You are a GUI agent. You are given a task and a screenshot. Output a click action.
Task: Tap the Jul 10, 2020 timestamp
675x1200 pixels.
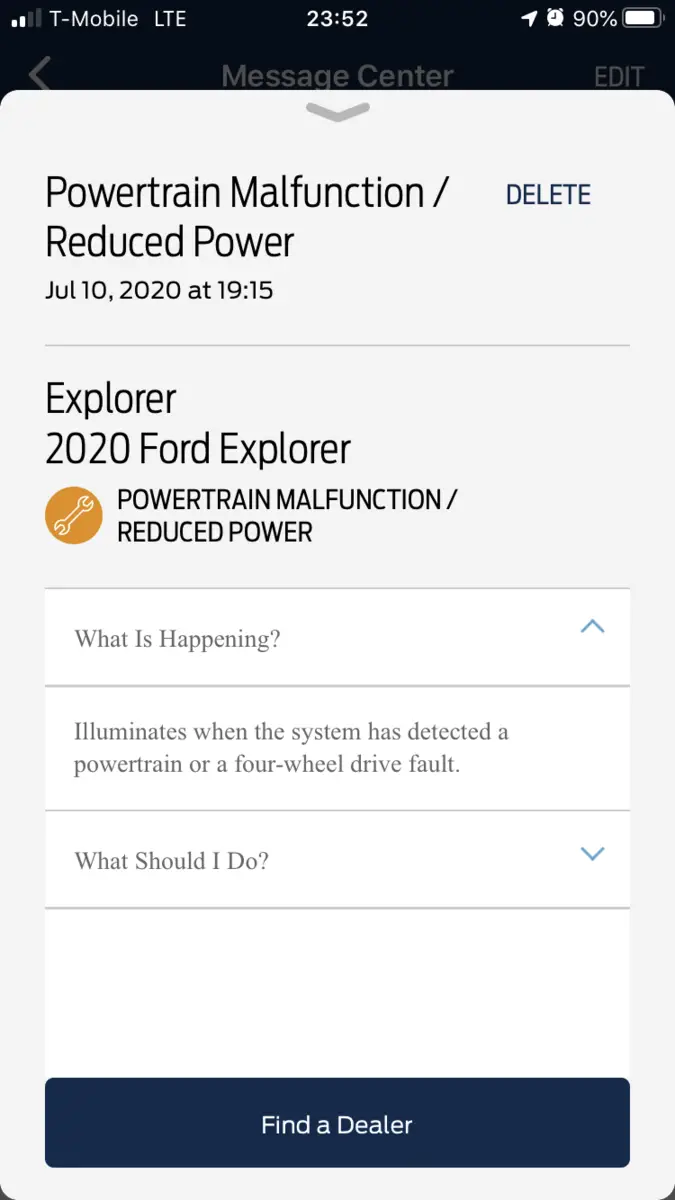click(159, 291)
